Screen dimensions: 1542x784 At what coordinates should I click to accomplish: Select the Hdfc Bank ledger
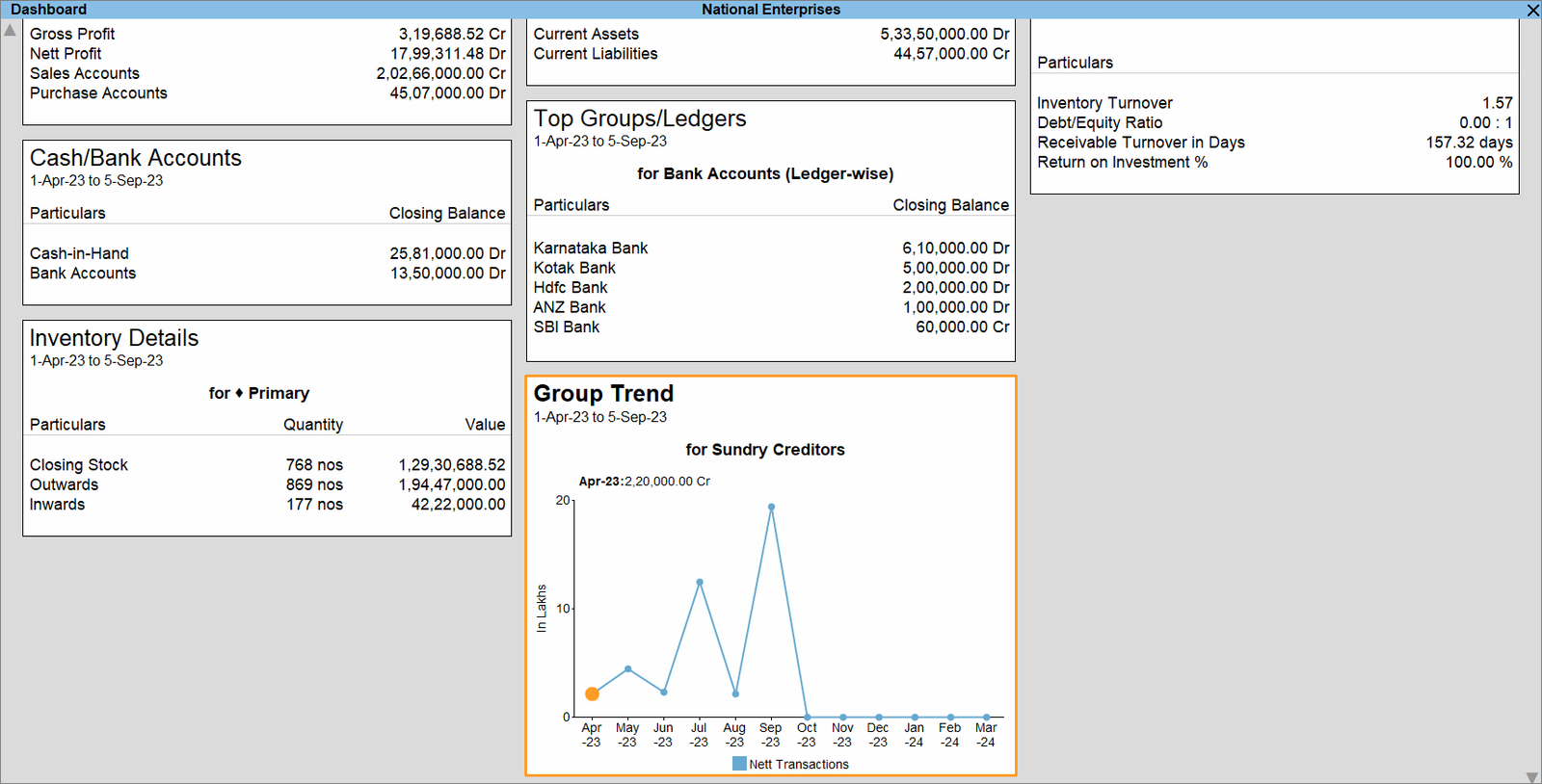tap(771, 287)
